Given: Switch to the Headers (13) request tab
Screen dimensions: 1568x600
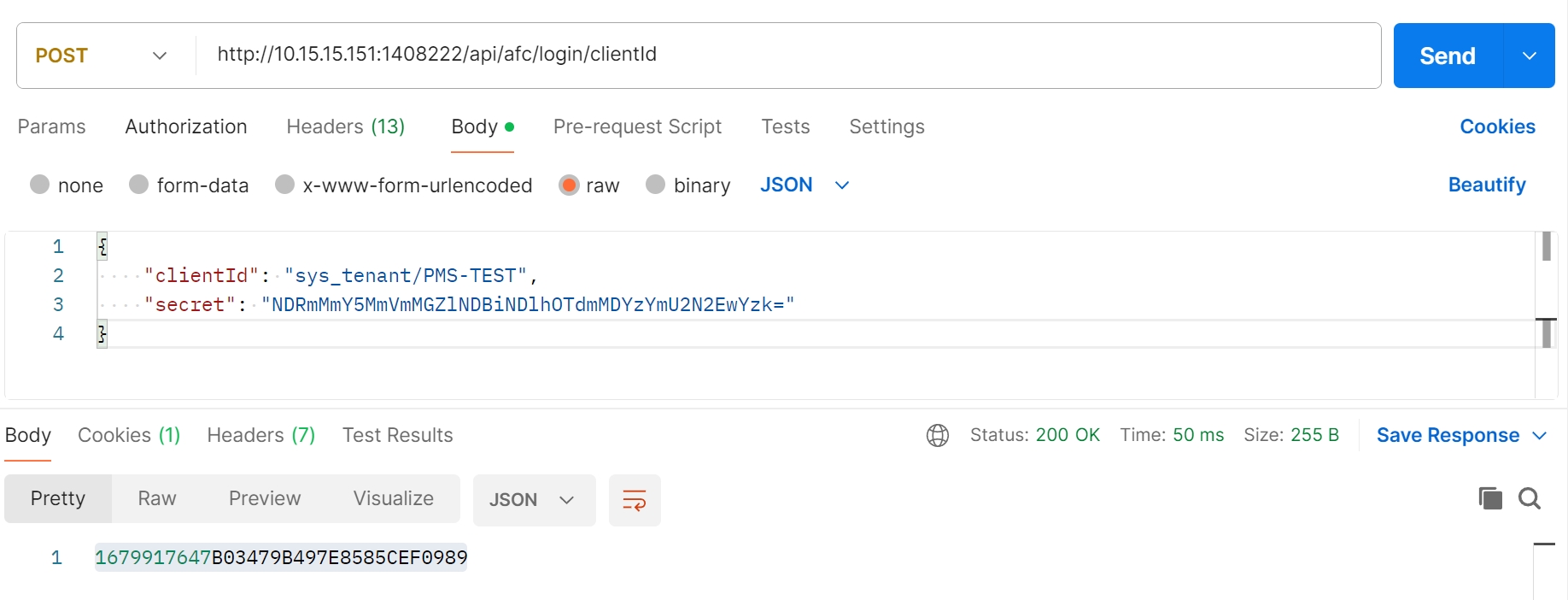Looking at the screenshot, I should 345,126.
